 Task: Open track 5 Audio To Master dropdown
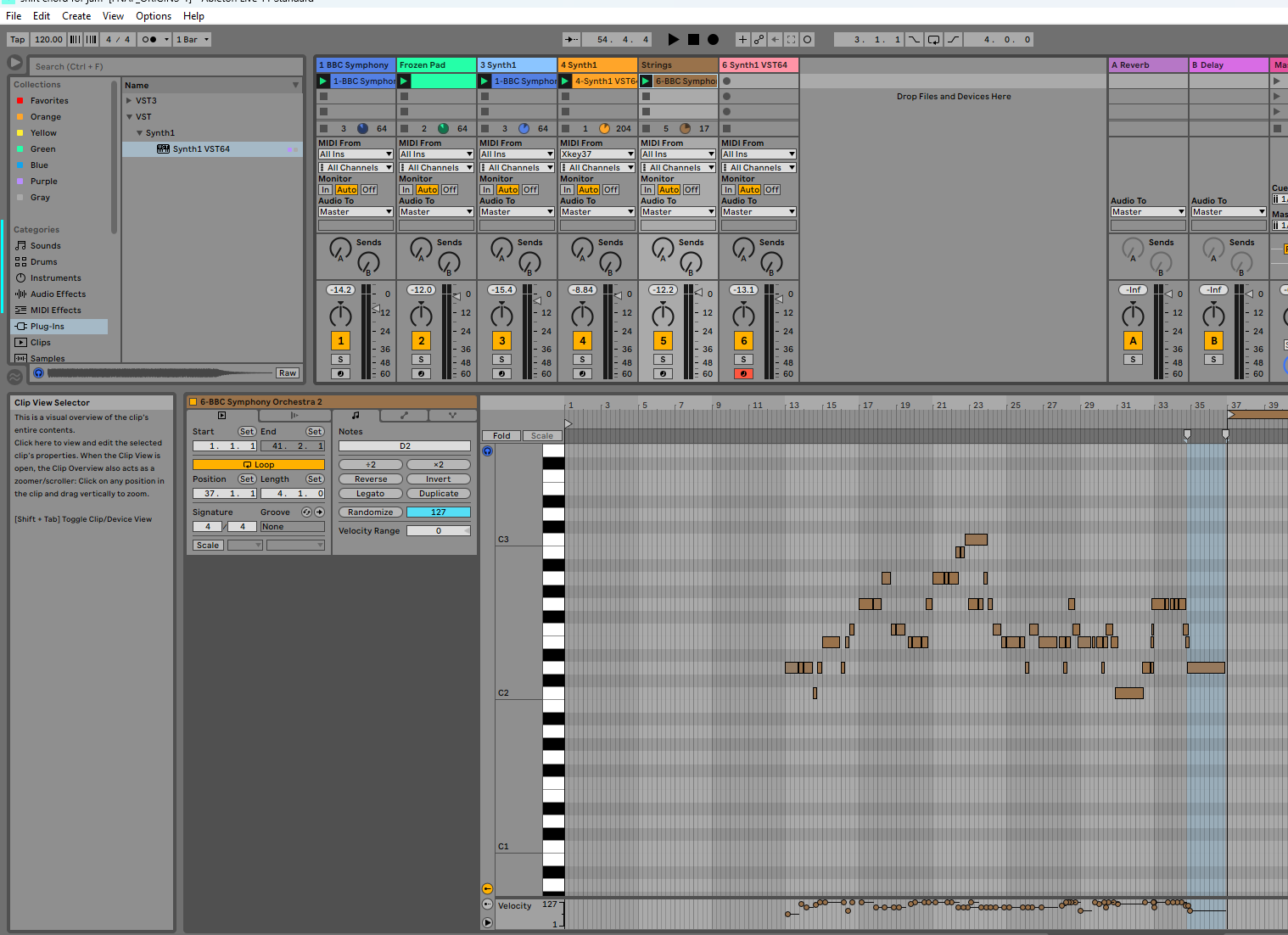pyautogui.click(x=678, y=211)
